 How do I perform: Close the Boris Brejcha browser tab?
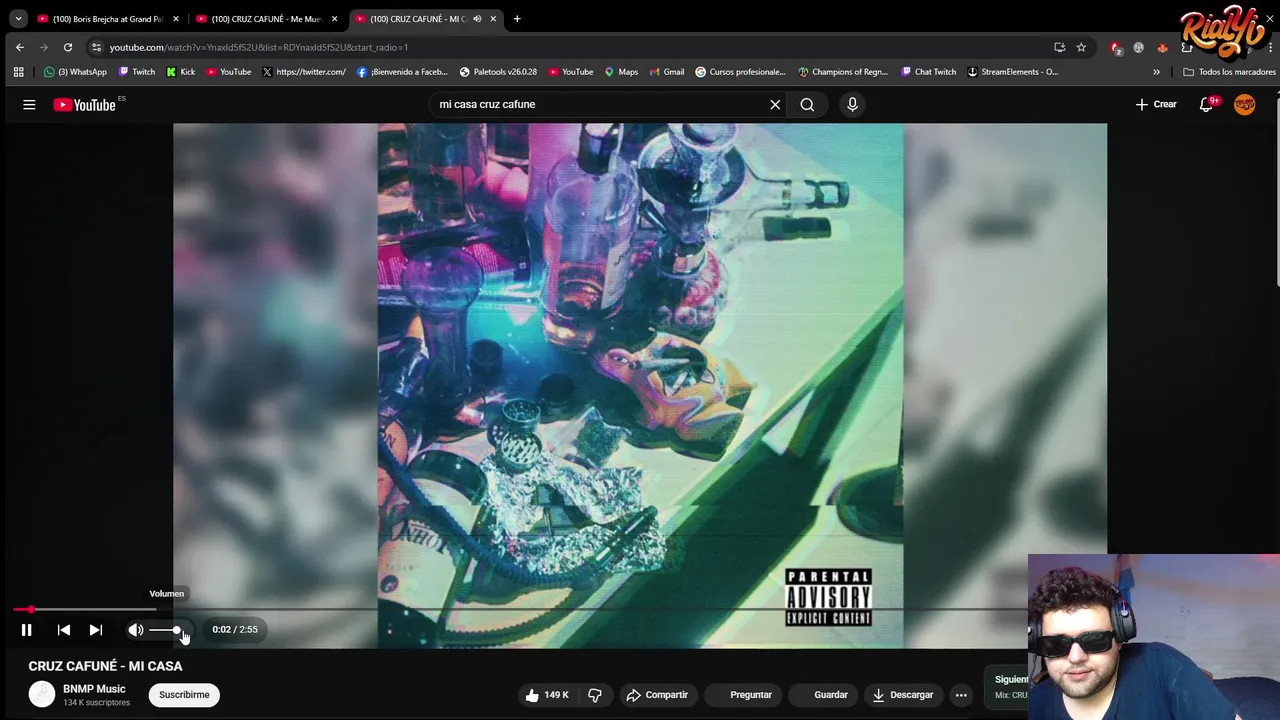(176, 19)
